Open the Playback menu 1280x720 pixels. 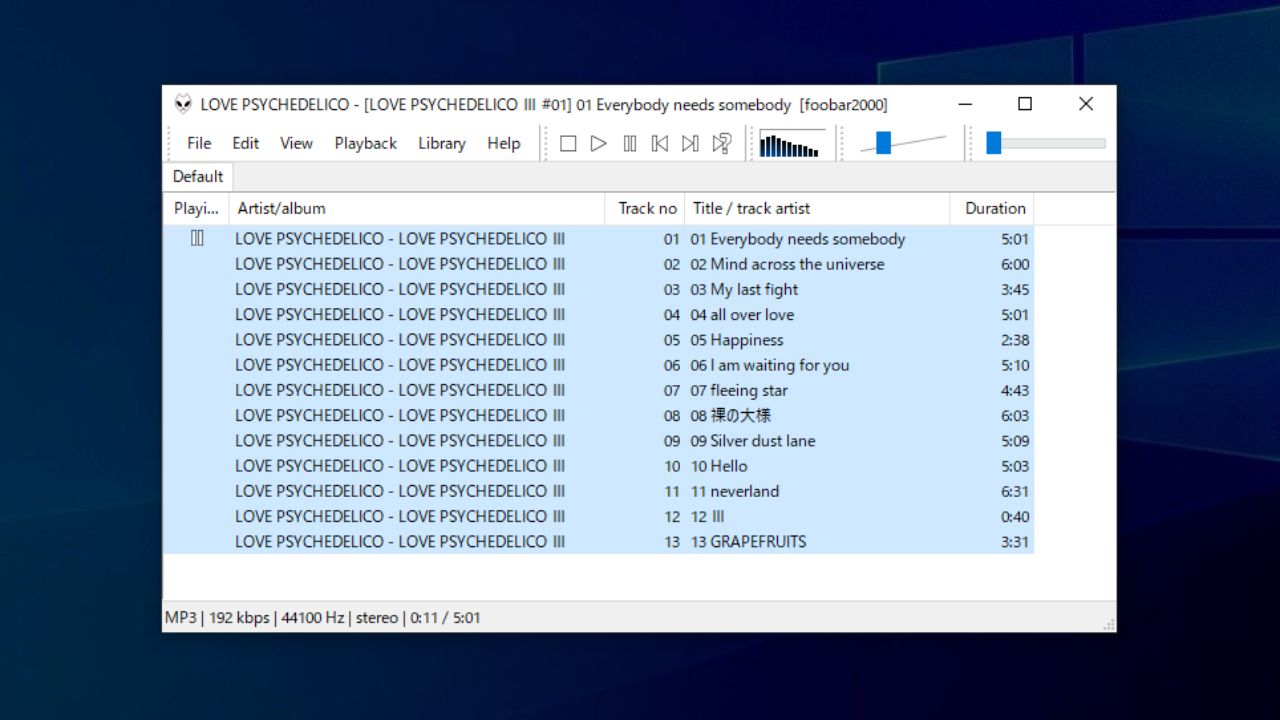tap(365, 143)
